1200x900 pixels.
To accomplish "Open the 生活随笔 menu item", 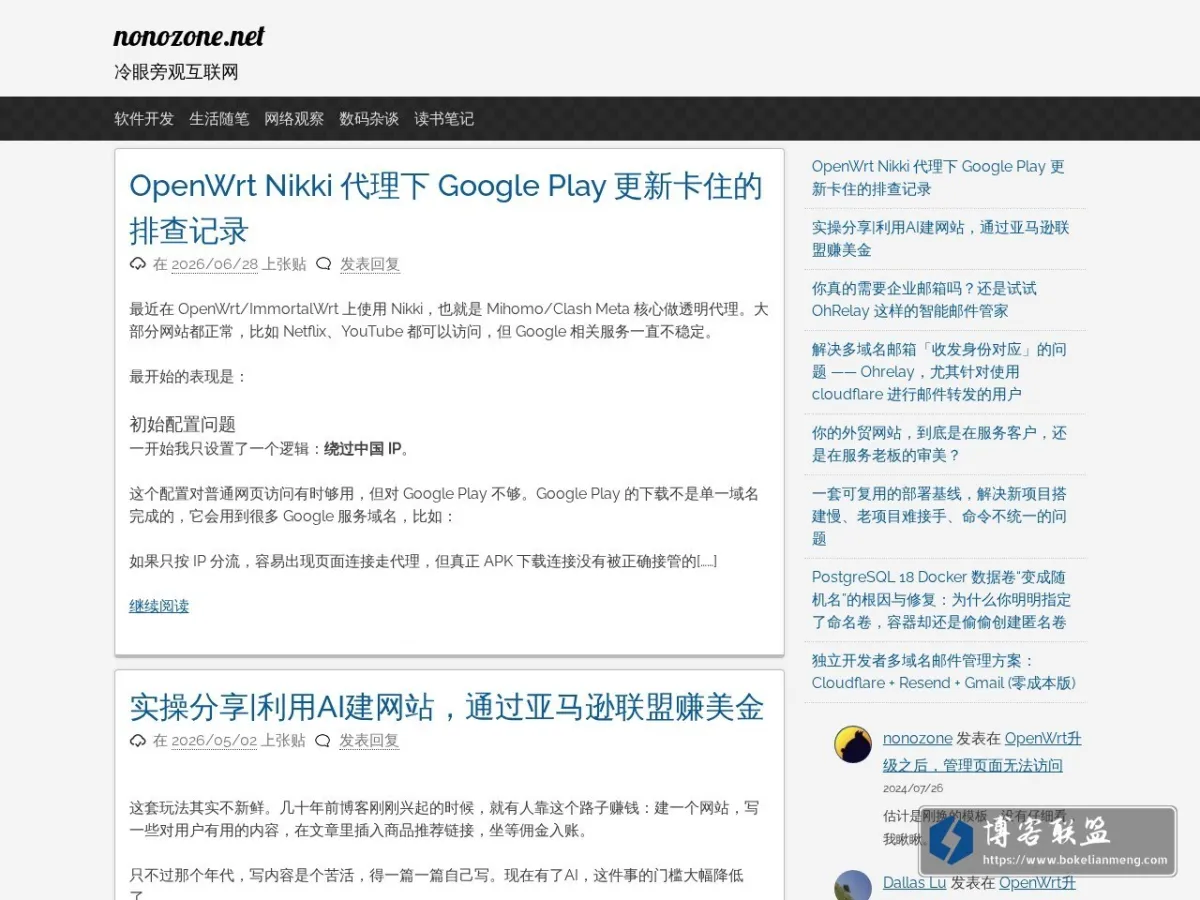I will (x=219, y=119).
